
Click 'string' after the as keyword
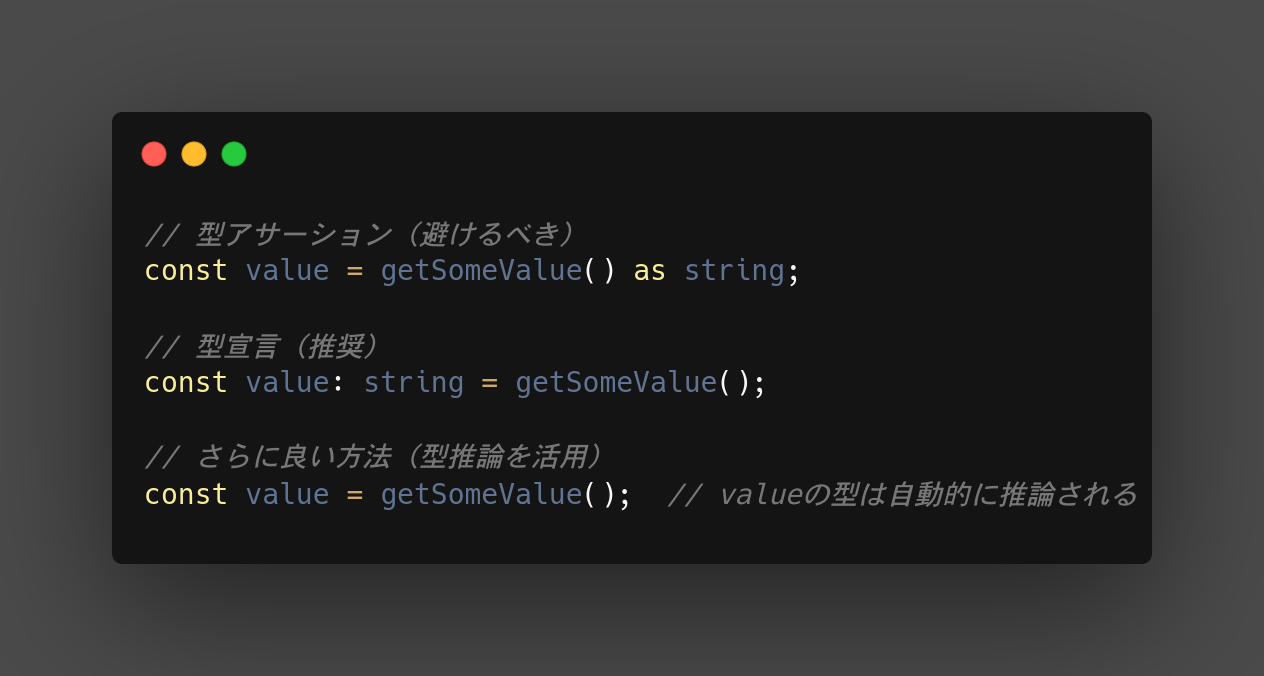click(x=734, y=271)
